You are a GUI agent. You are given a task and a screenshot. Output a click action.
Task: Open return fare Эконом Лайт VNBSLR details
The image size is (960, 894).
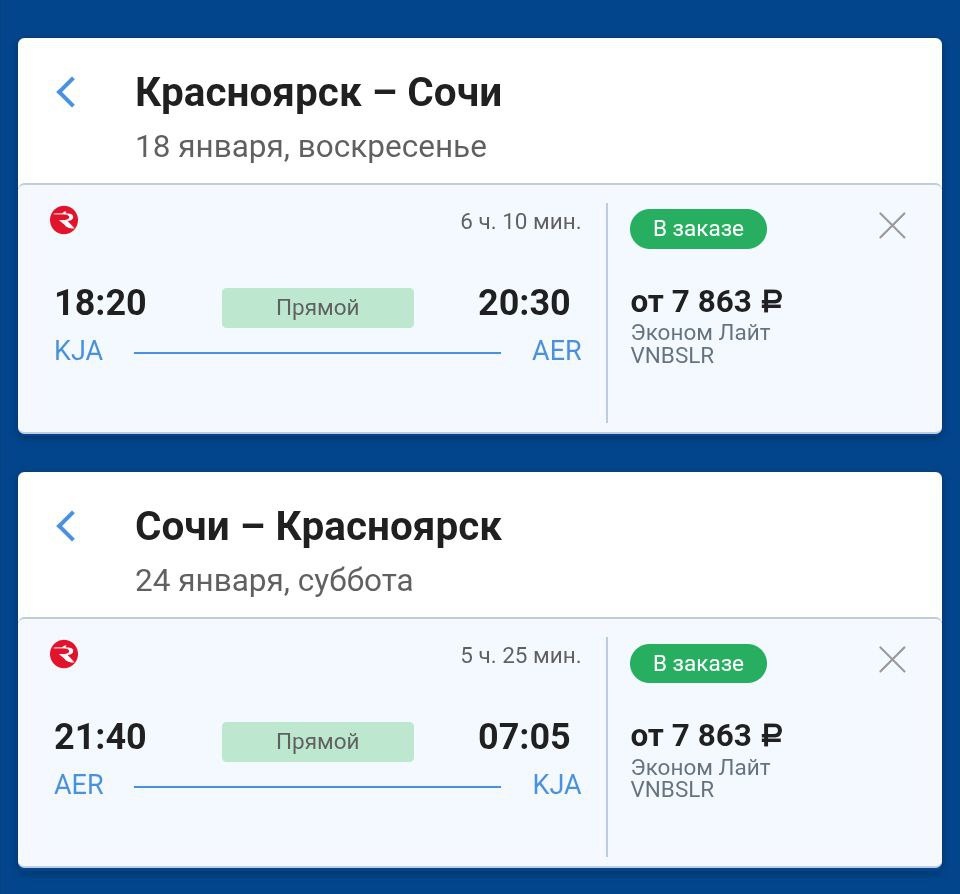pyautogui.click(x=700, y=778)
